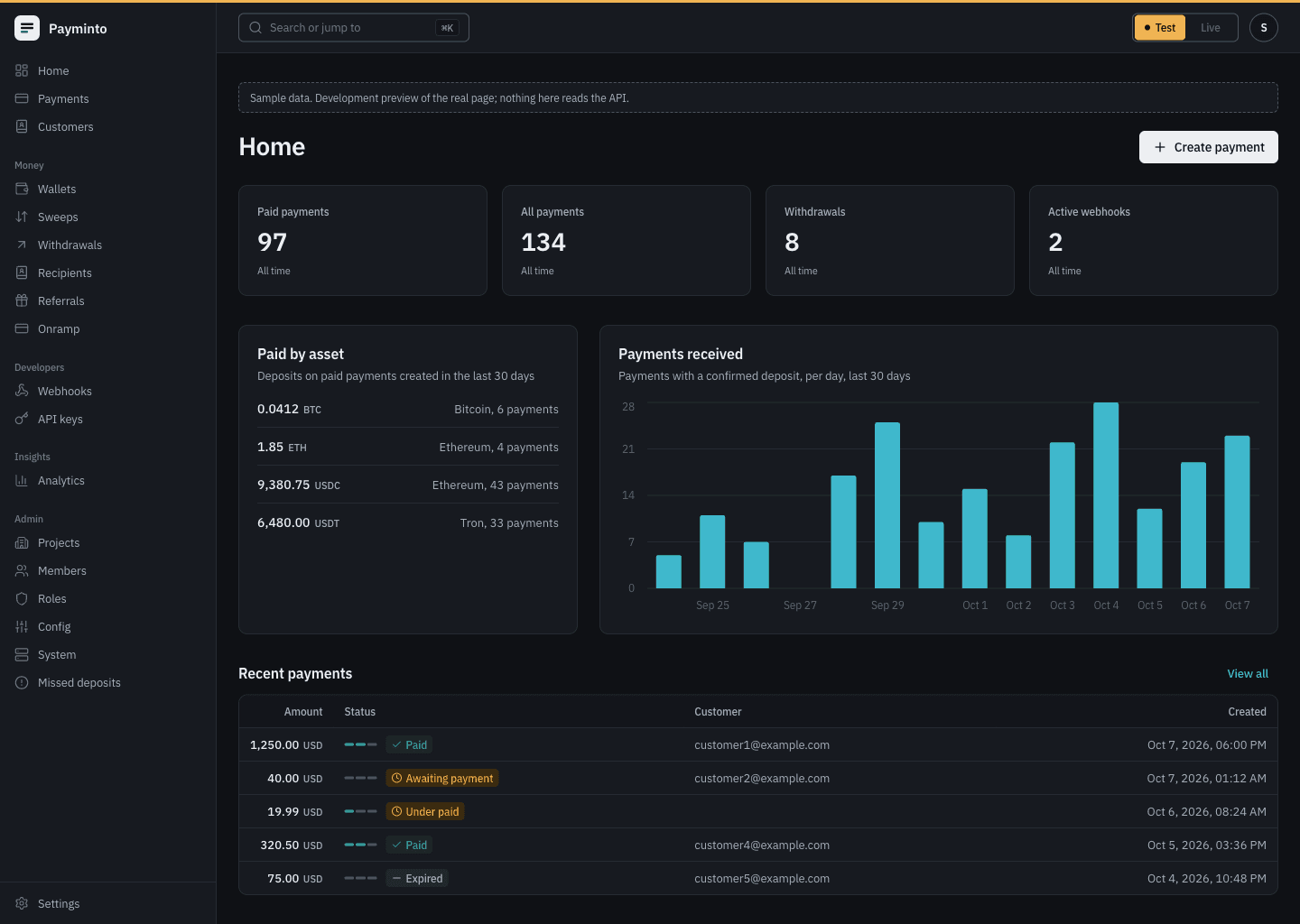
Task: Click the Oct 7, 2026, 01:12 AM date
Action: click(1206, 778)
